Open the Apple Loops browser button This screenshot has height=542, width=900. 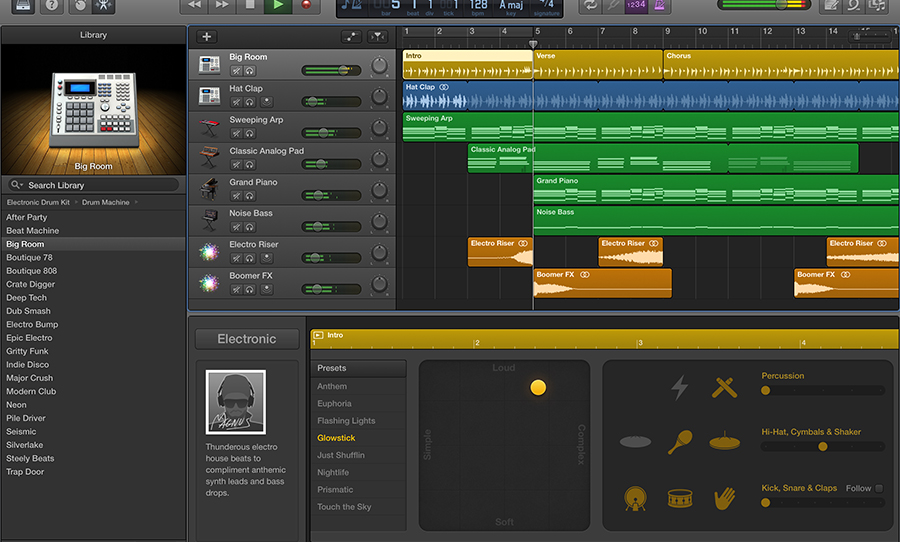pos(854,5)
